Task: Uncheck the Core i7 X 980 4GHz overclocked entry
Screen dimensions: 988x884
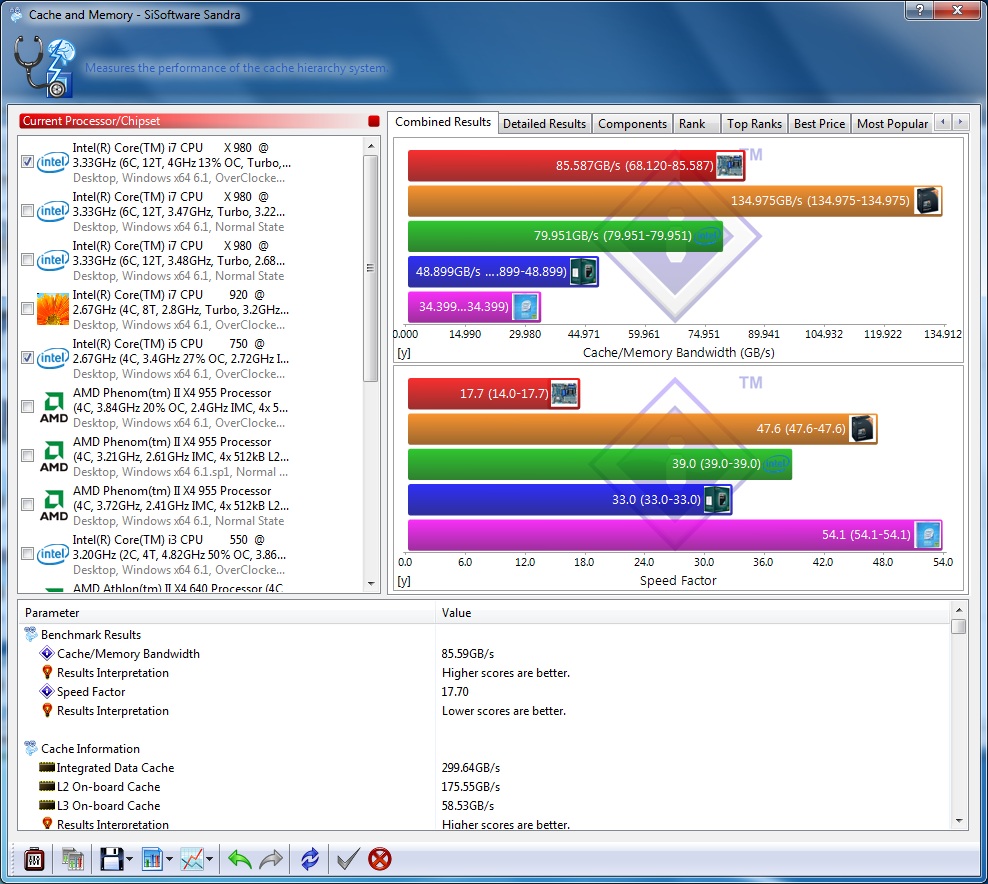Action: (27, 161)
